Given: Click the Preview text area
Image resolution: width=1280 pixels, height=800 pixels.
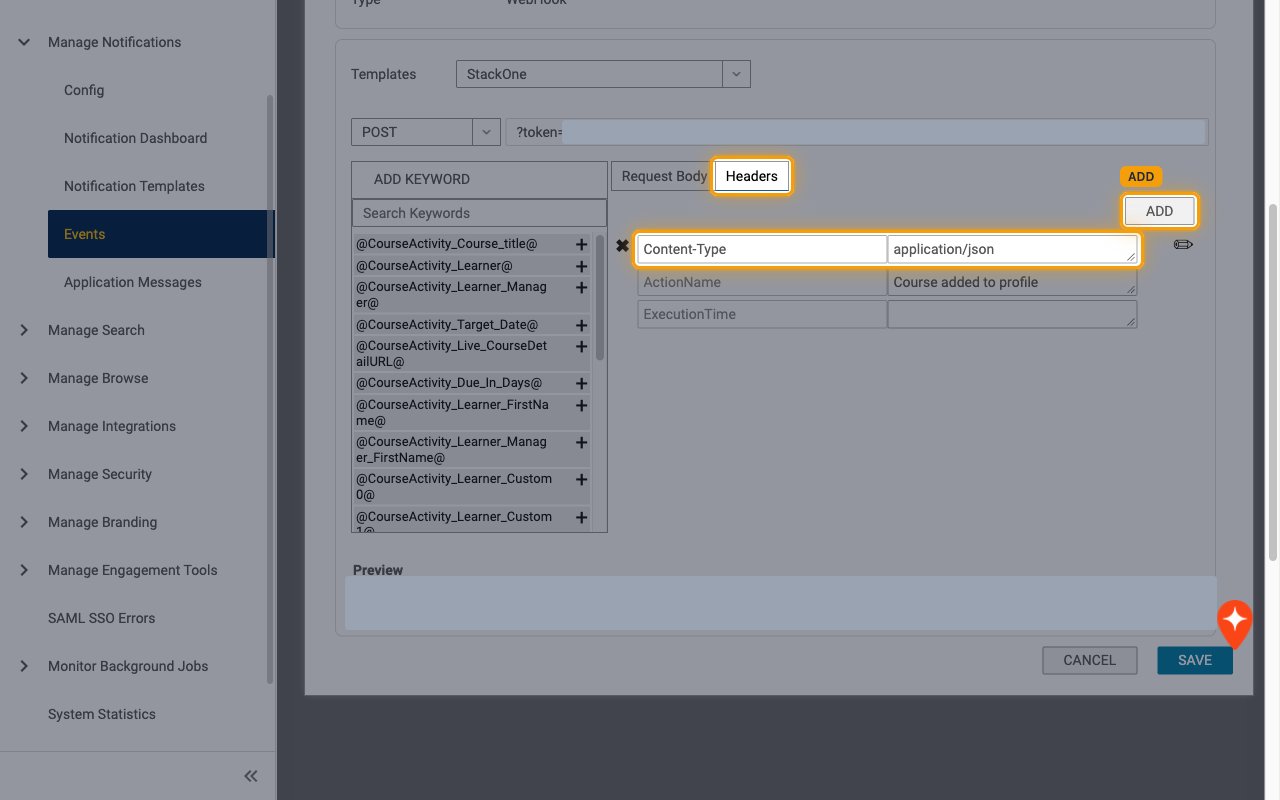Looking at the screenshot, I should click(781, 603).
